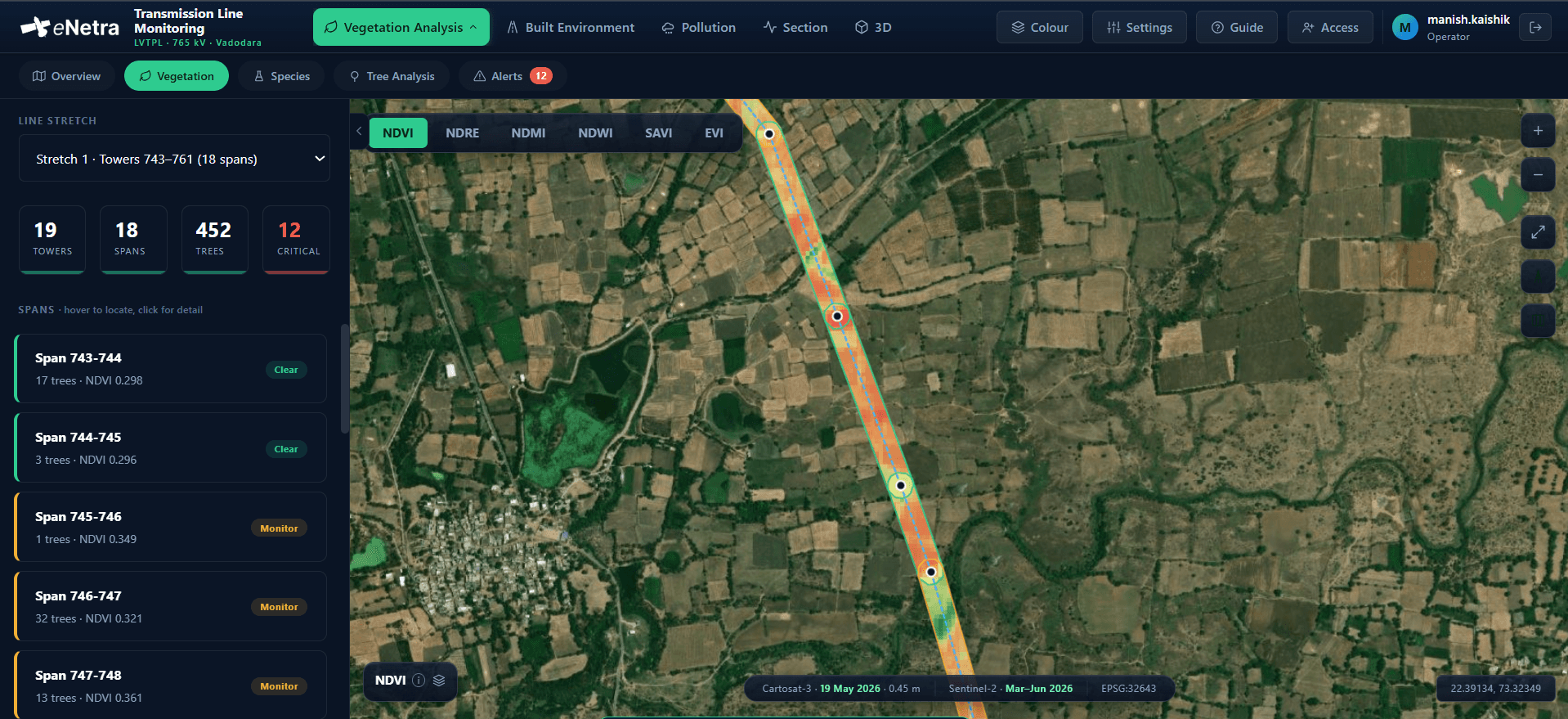Select the red critical tower marker
This screenshot has height=719, width=1568.
pyautogui.click(x=837, y=316)
